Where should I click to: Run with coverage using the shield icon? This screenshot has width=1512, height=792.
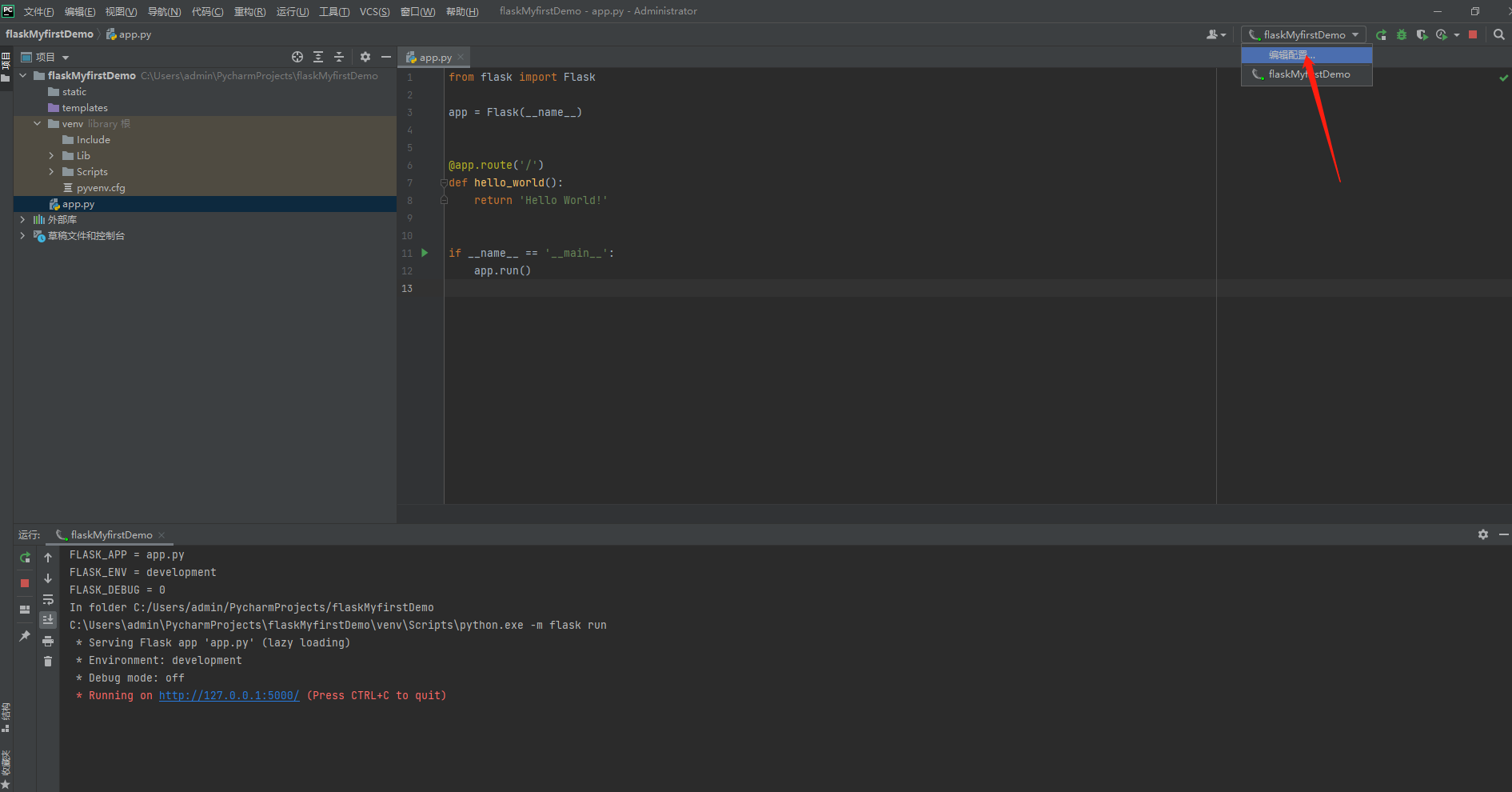1421,34
